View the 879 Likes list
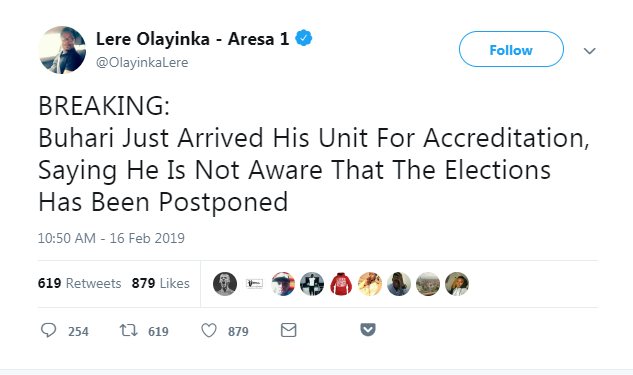Image resolution: width=633 pixels, height=375 pixels. click(x=160, y=283)
